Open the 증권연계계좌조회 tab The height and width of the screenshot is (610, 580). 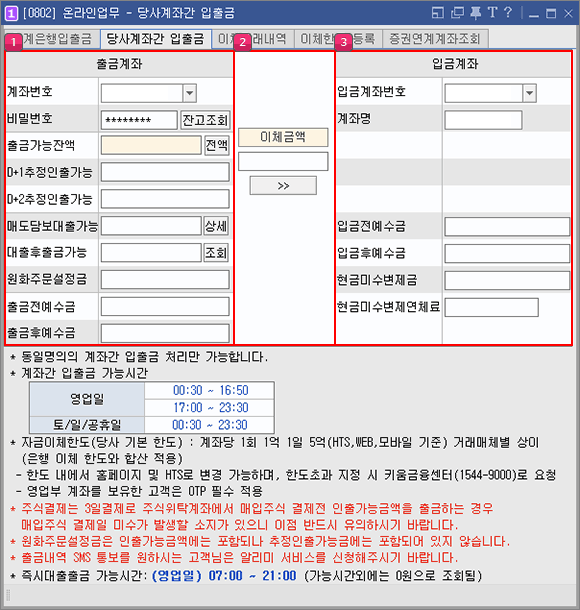pos(435,39)
